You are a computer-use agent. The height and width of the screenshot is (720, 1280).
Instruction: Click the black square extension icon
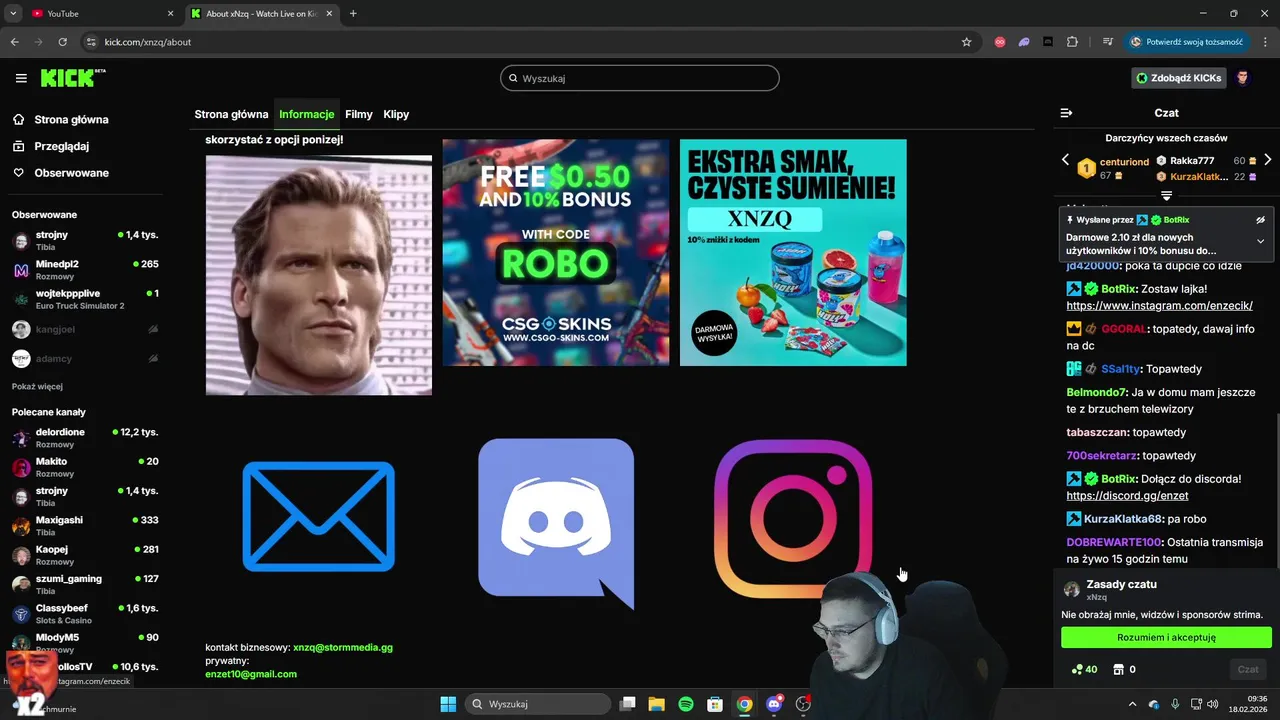[x=1048, y=42]
